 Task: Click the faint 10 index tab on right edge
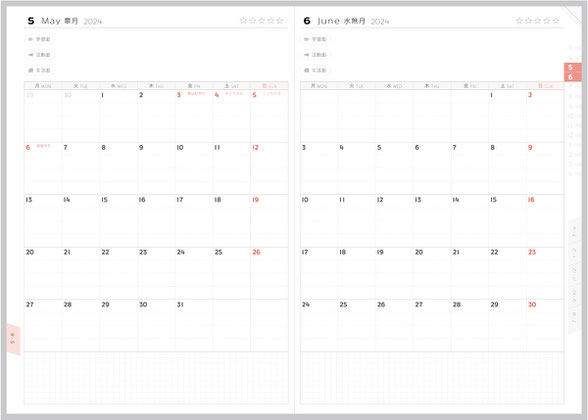click(x=574, y=116)
